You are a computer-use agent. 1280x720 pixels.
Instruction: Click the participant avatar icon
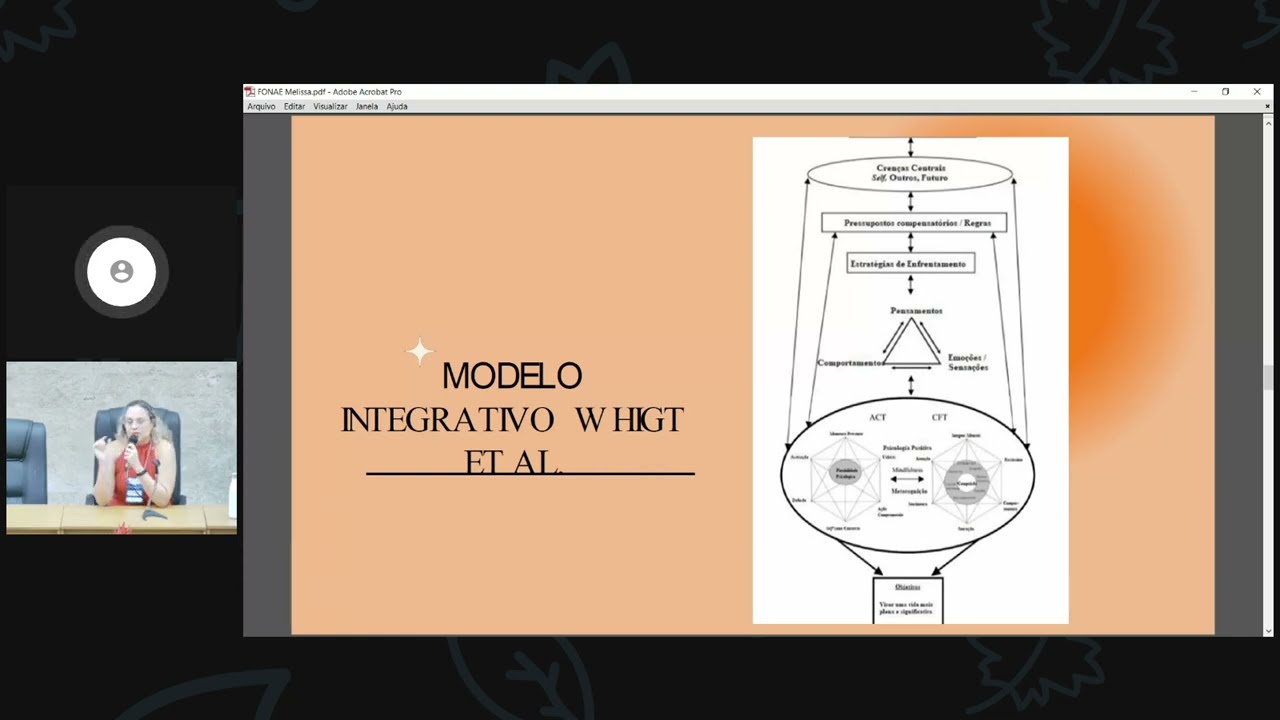pyautogui.click(x=121, y=271)
